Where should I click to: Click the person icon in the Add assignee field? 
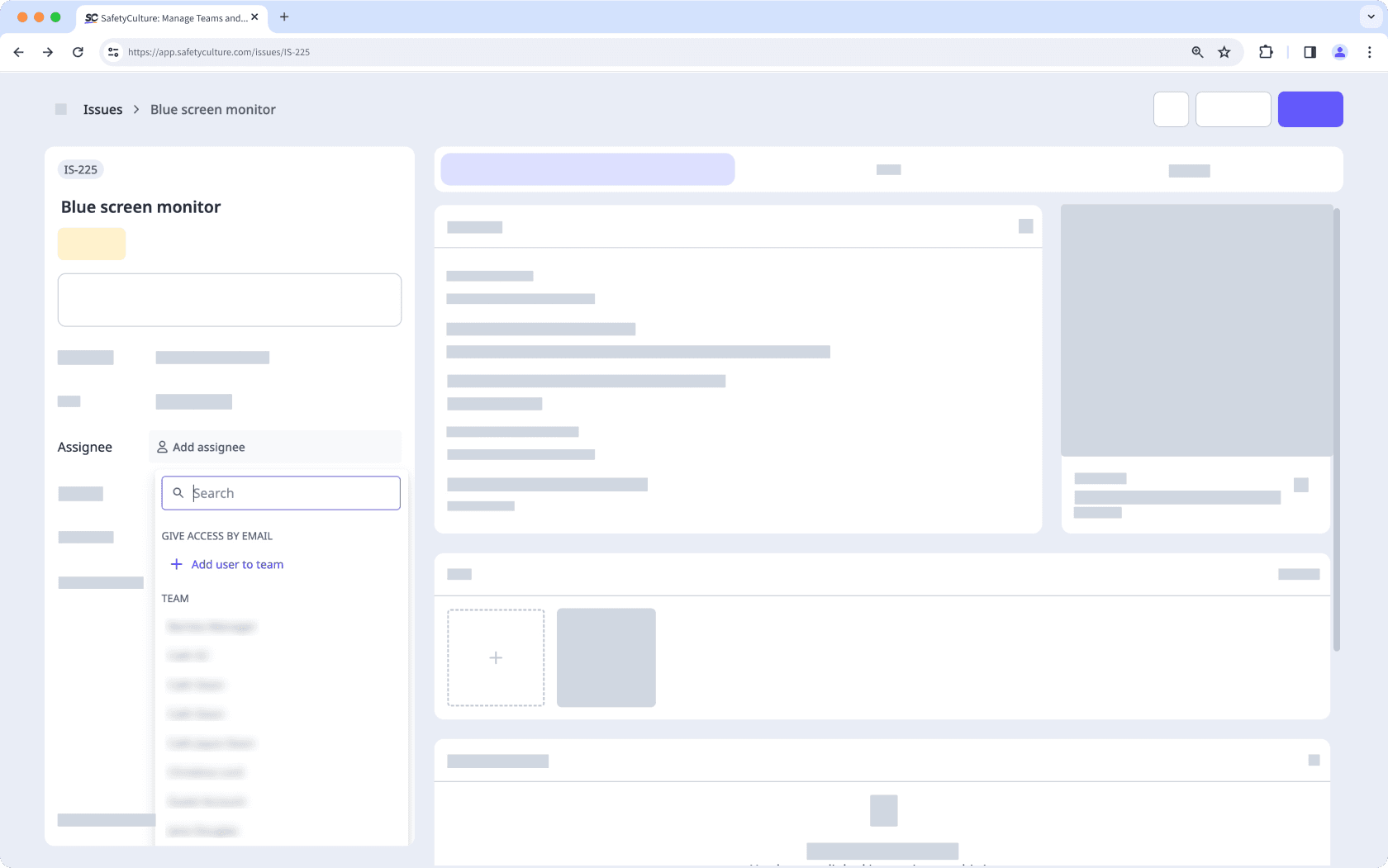pos(163,446)
